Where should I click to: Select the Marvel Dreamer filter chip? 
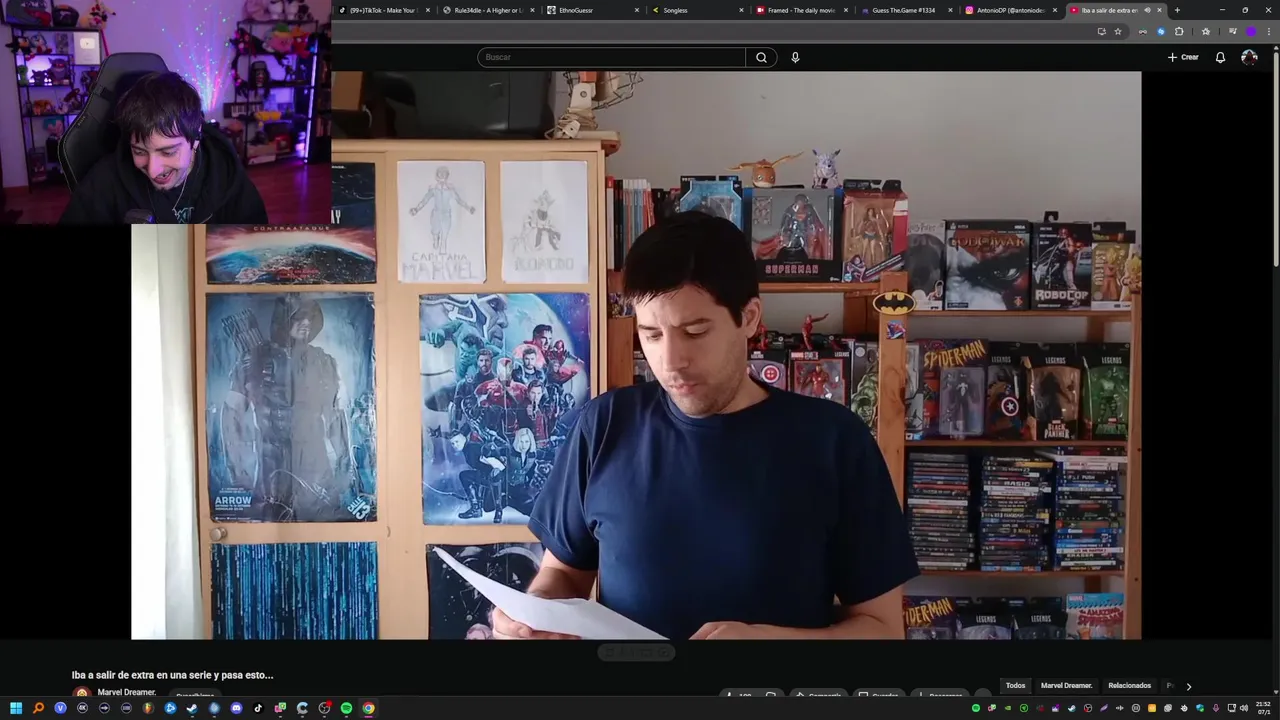(1066, 685)
